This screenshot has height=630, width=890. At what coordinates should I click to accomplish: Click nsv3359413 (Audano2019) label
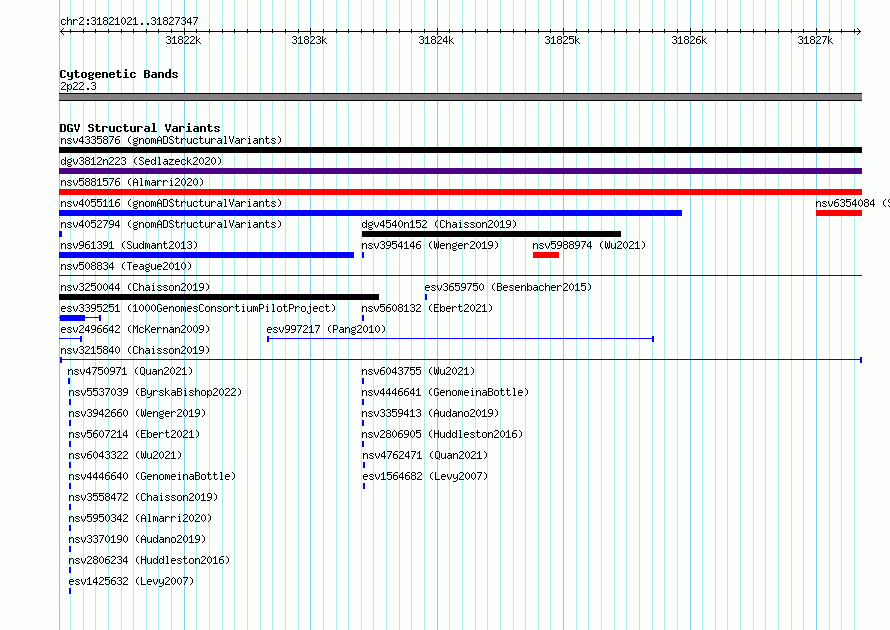(x=430, y=413)
